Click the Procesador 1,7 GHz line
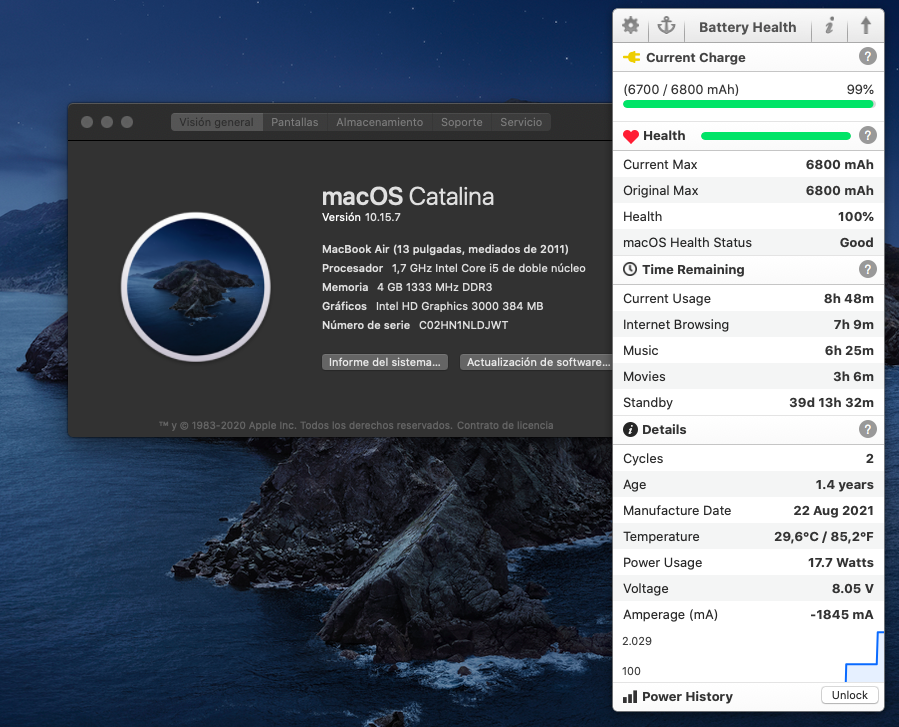This screenshot has width=899, height=727. coord(454,268)
